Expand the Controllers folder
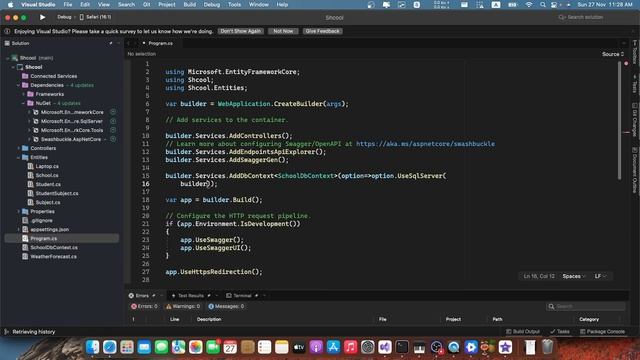The height and width of the screenshot is (360, 640). coord(18,148)
